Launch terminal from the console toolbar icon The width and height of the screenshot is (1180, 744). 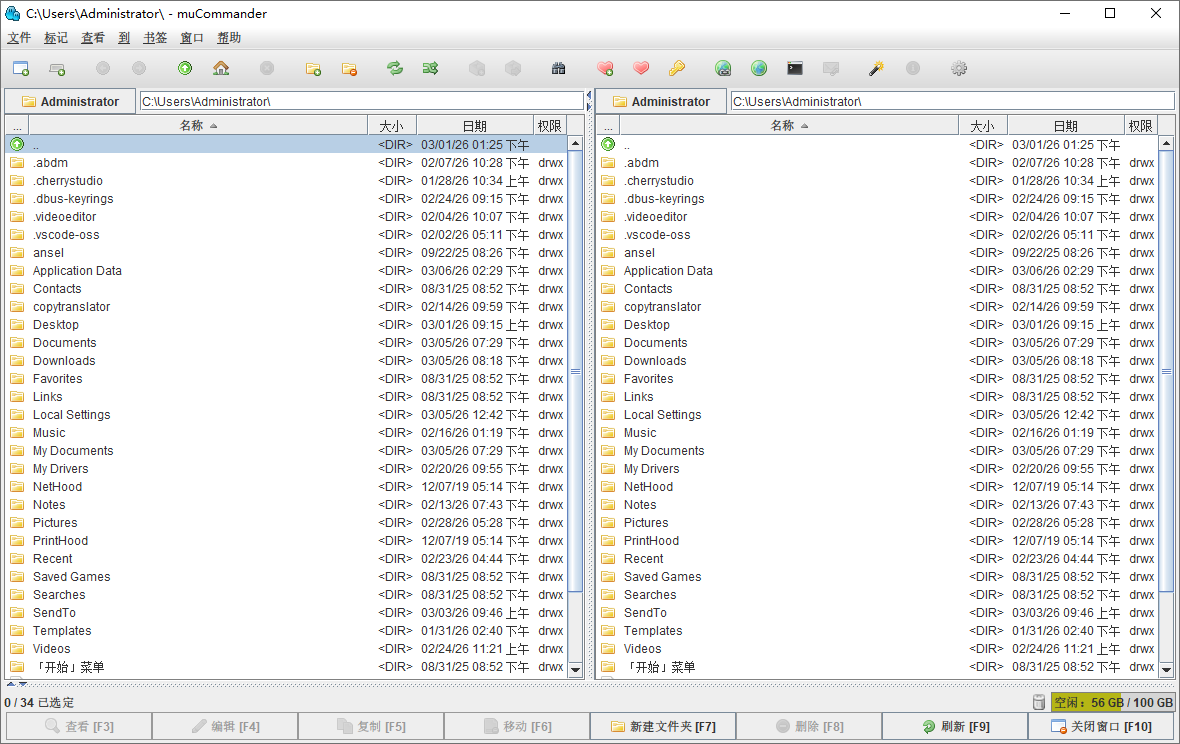point(794,68)
